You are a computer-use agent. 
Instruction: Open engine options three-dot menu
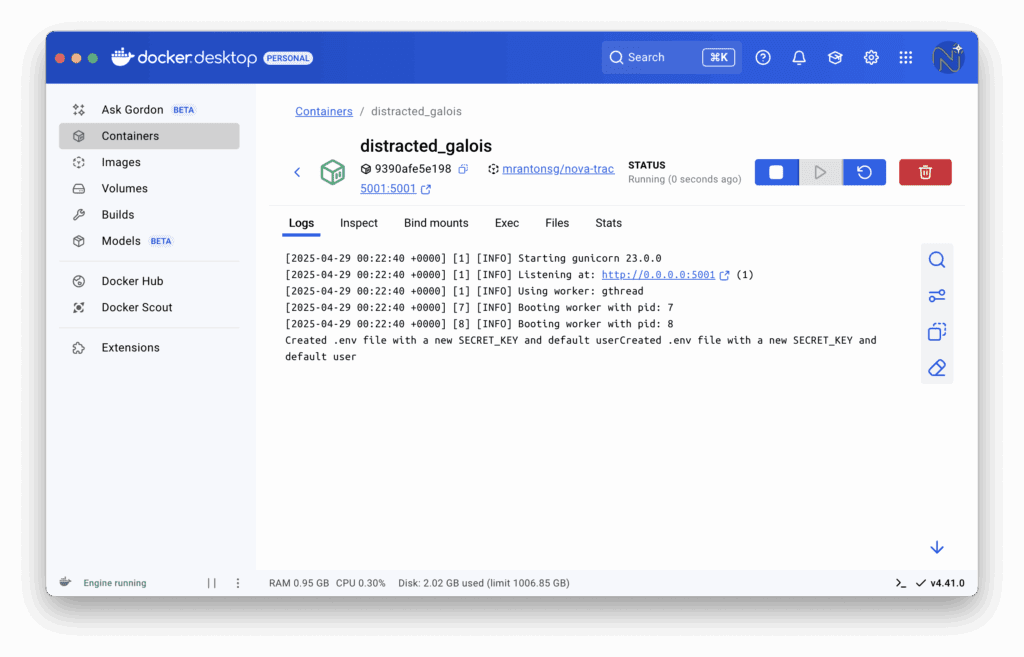238,583
